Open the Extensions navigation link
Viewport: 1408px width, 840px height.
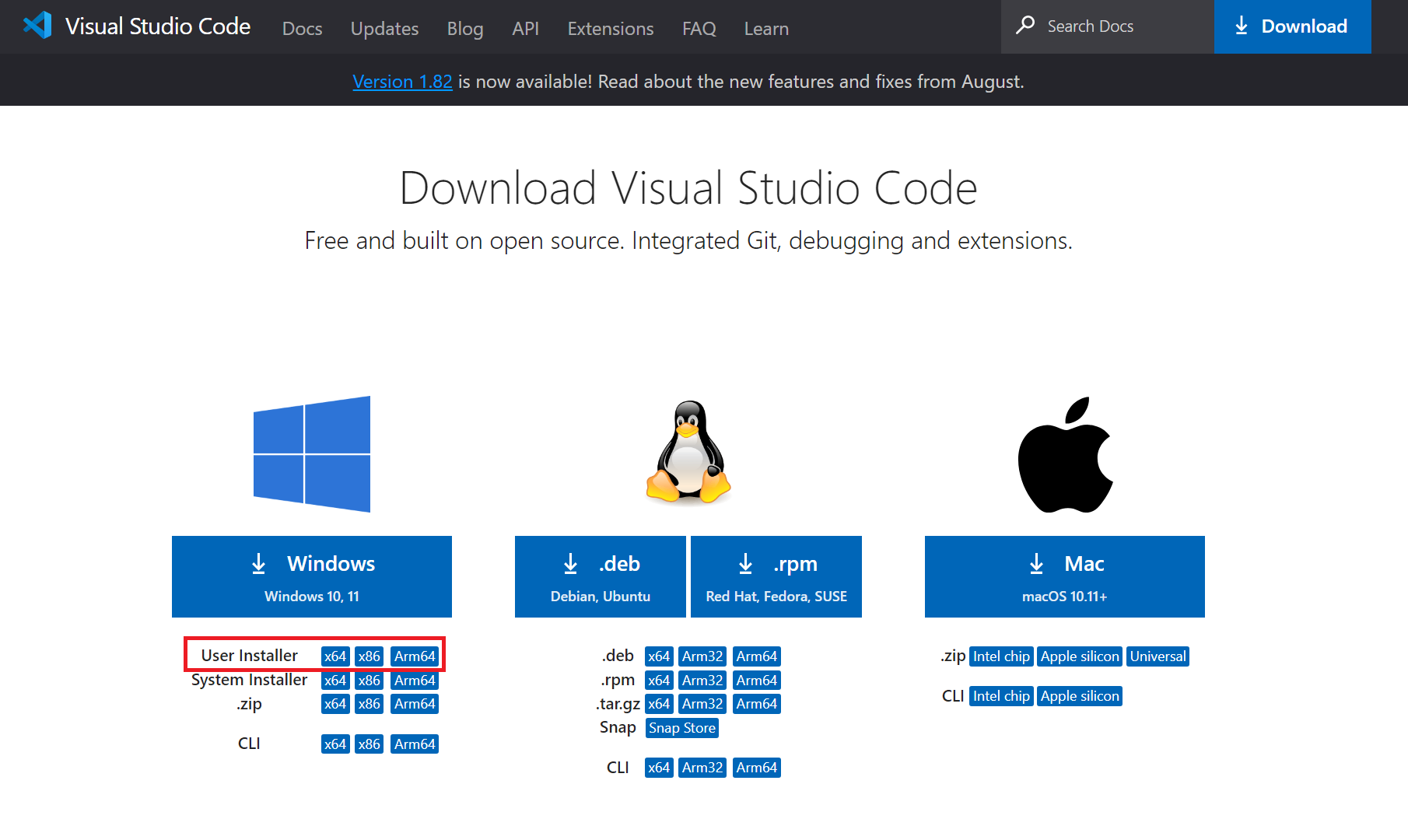click(x=611, y=29)
